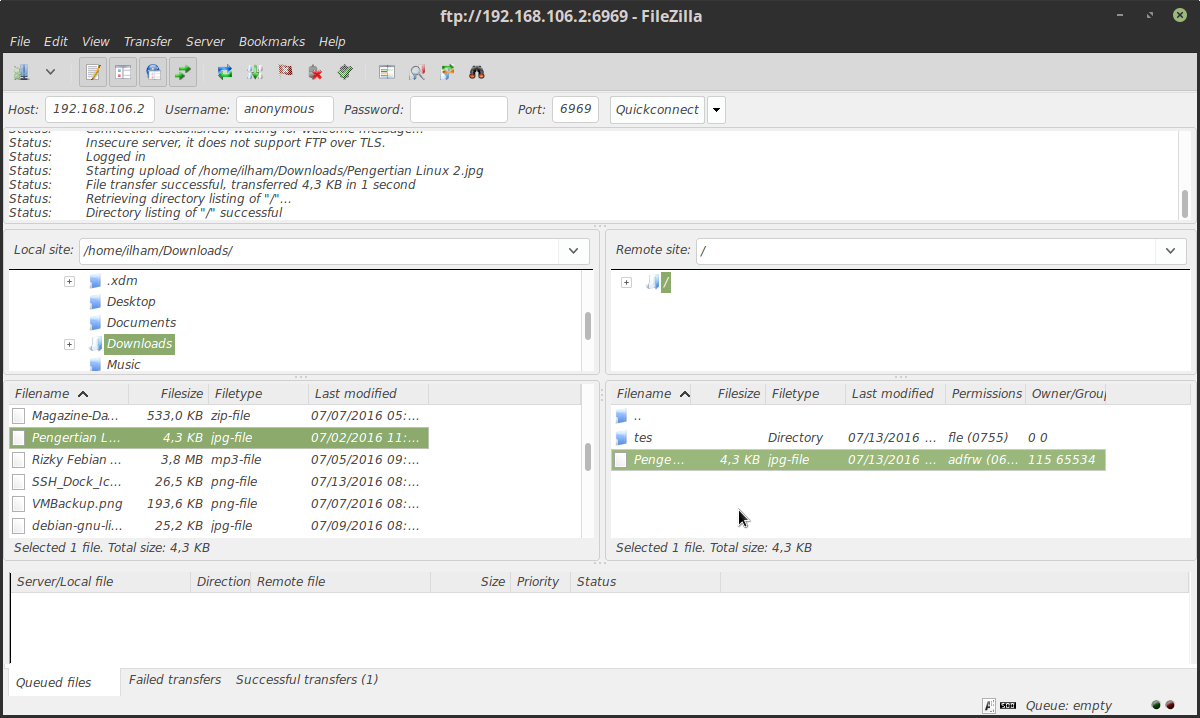
Task: Open the Quickconnect history dropdown
Action: 716,109
